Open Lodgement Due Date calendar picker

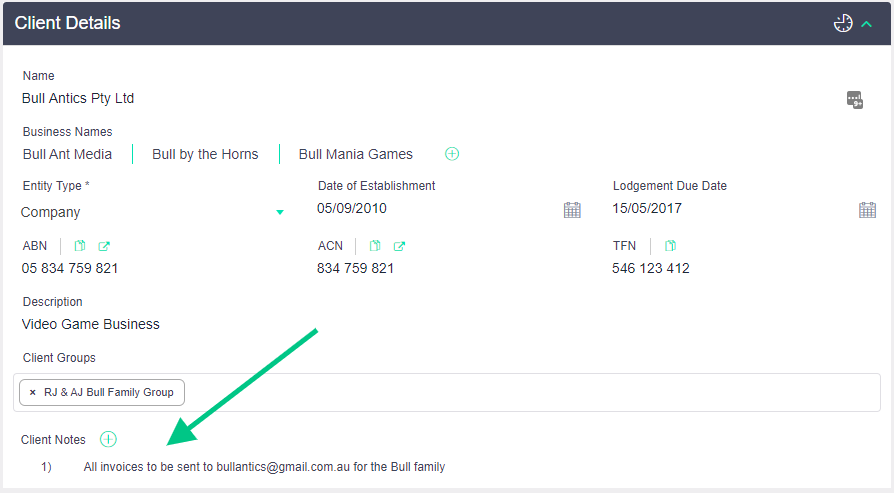coord(867,210)
